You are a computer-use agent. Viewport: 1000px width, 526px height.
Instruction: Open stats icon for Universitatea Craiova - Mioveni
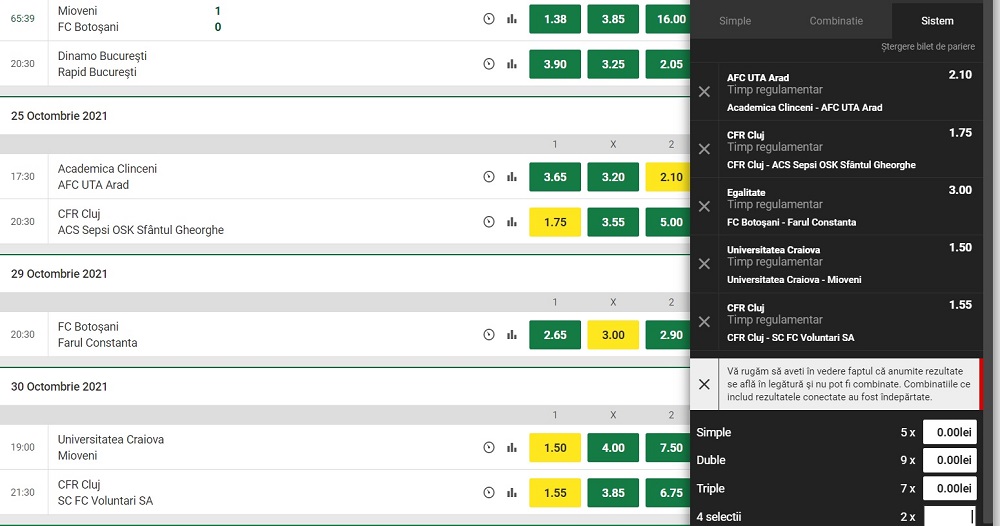click(x=512, y=448)
